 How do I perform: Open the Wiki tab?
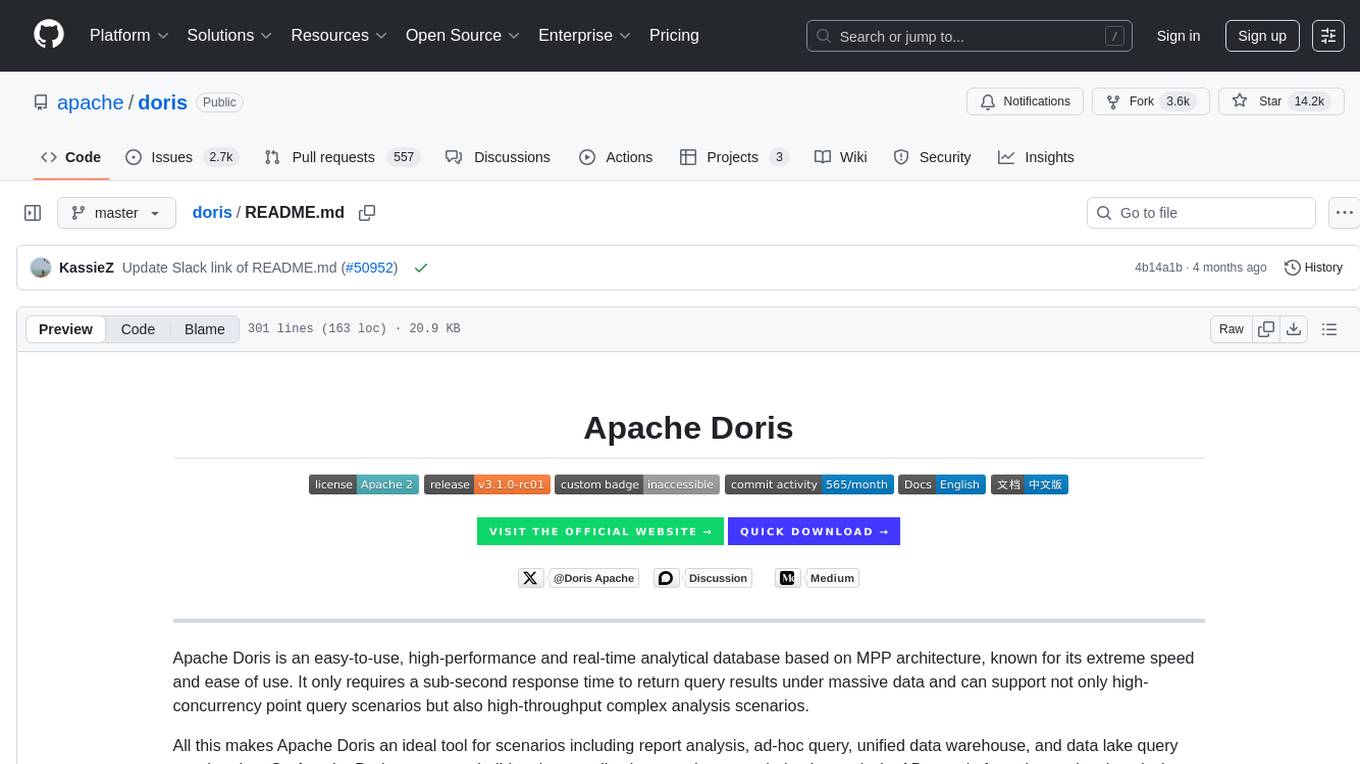(841, 157)
